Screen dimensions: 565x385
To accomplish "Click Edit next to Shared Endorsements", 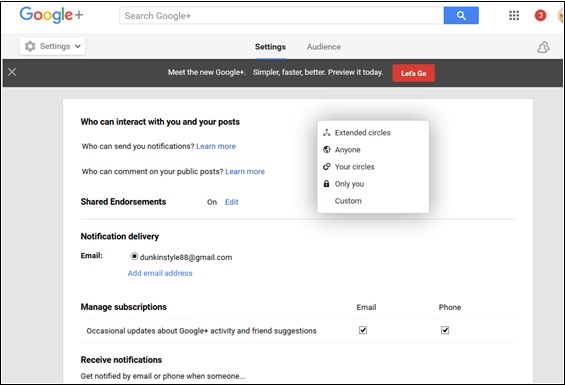I will tap(231, 202).
